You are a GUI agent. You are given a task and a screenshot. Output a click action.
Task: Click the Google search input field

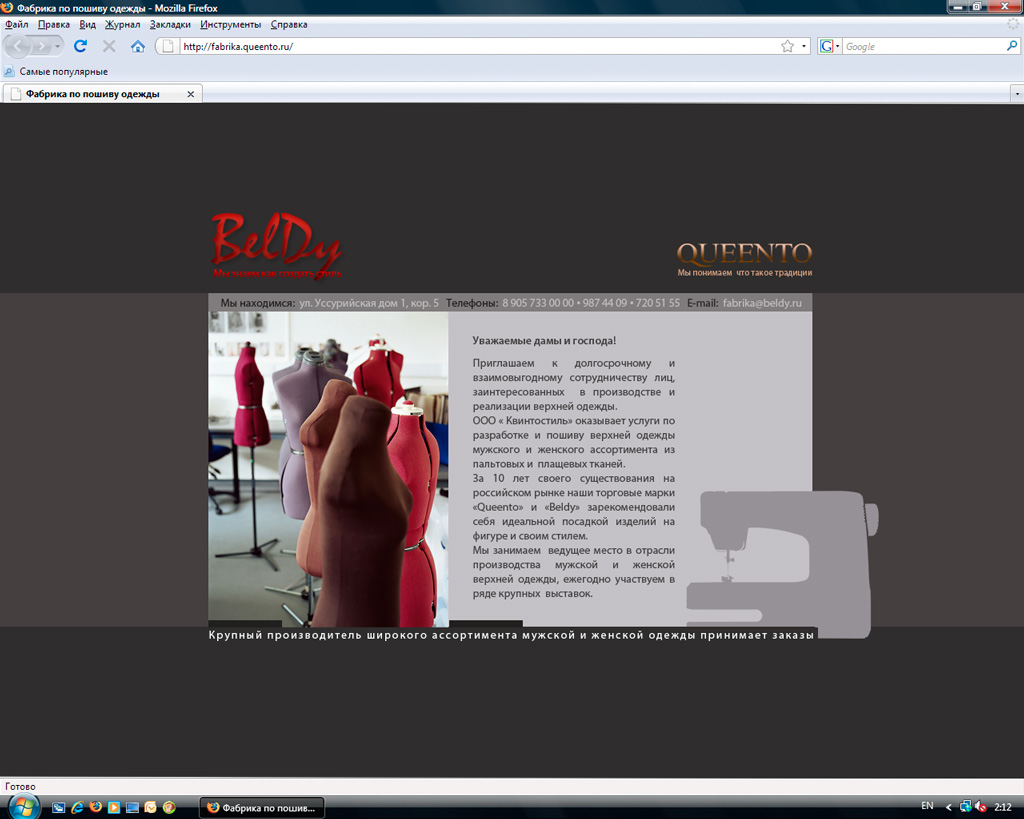923,46
